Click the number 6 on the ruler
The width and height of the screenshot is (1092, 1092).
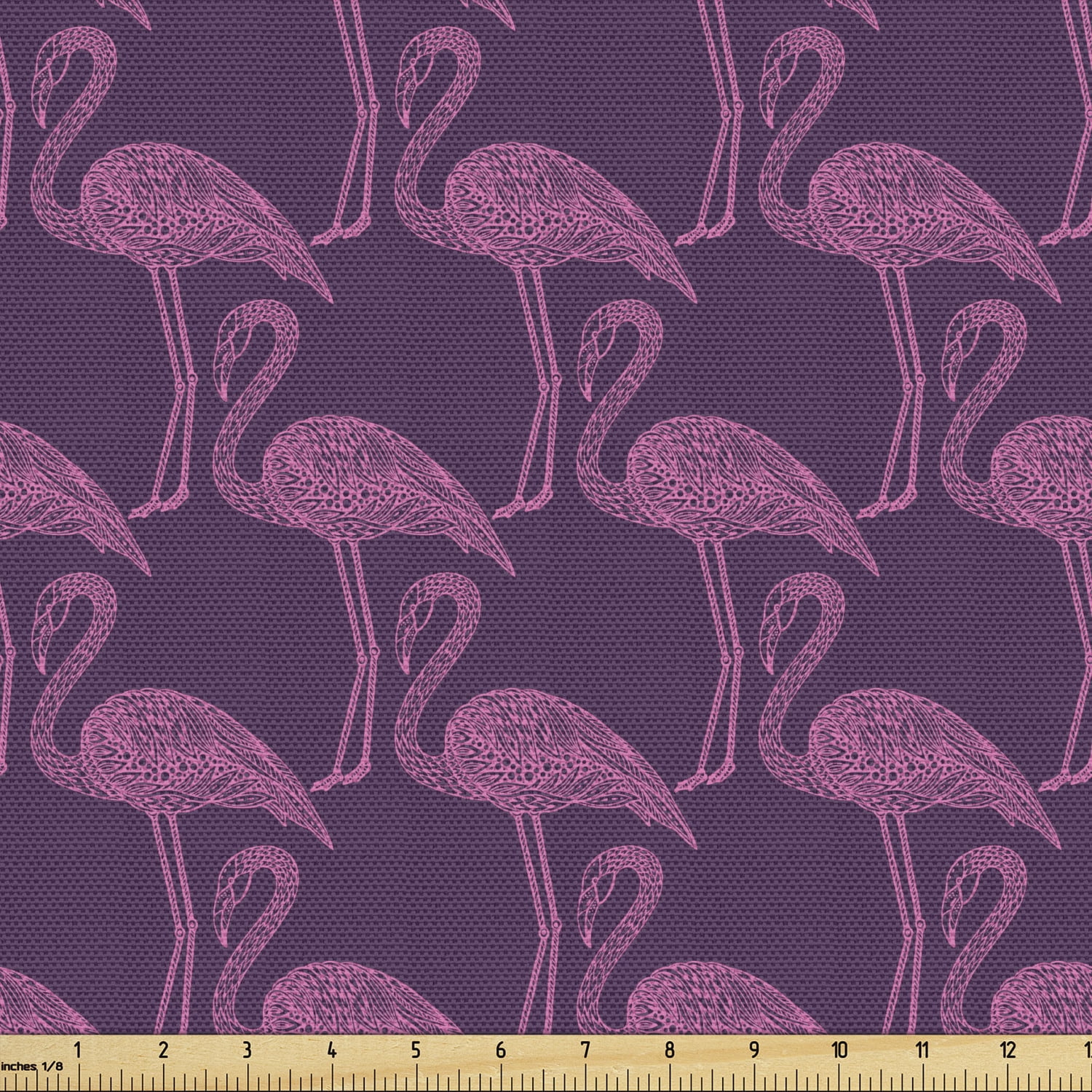click(501, 1049)
